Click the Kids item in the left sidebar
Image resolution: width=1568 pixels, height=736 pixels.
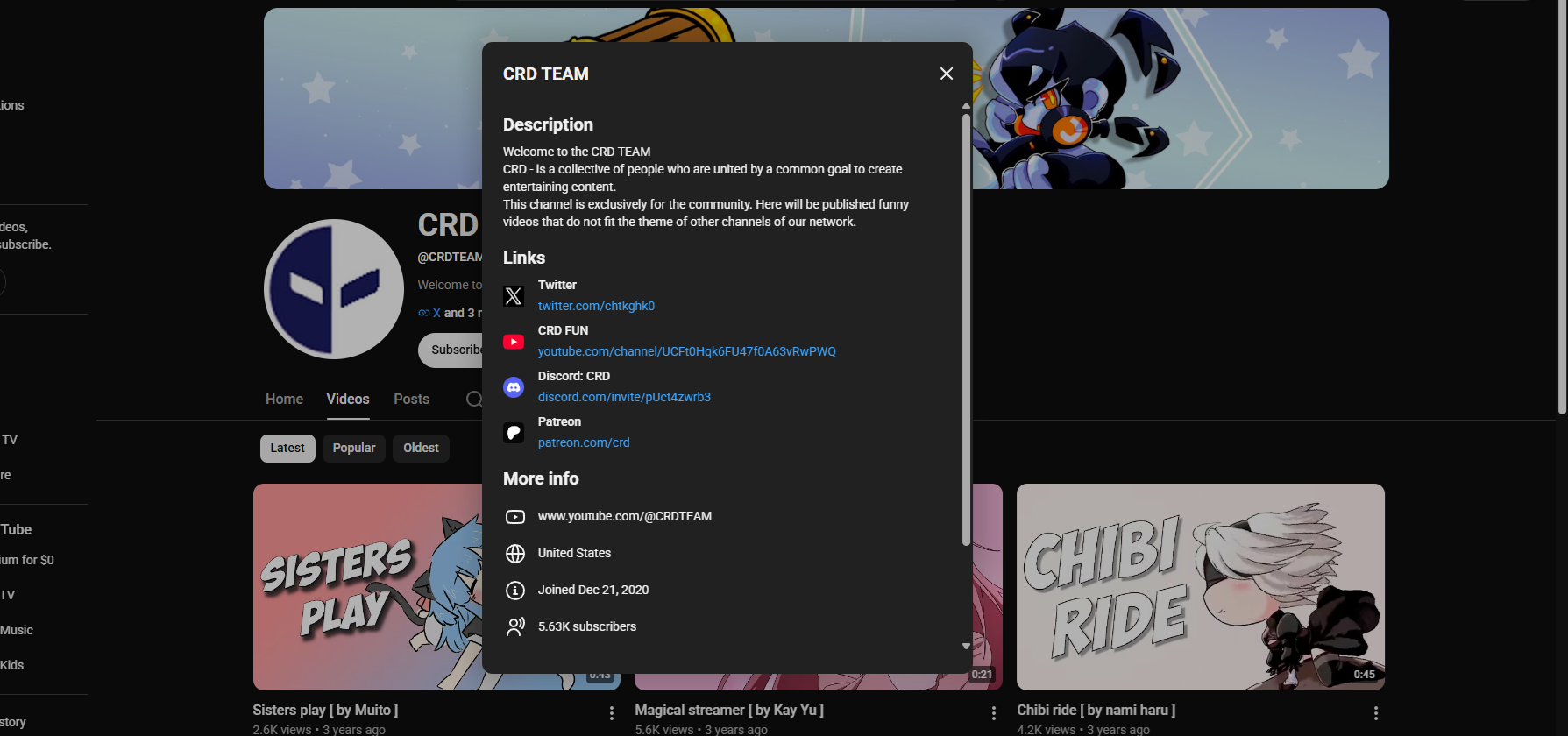pyautogui.click(x=12, y=665)
